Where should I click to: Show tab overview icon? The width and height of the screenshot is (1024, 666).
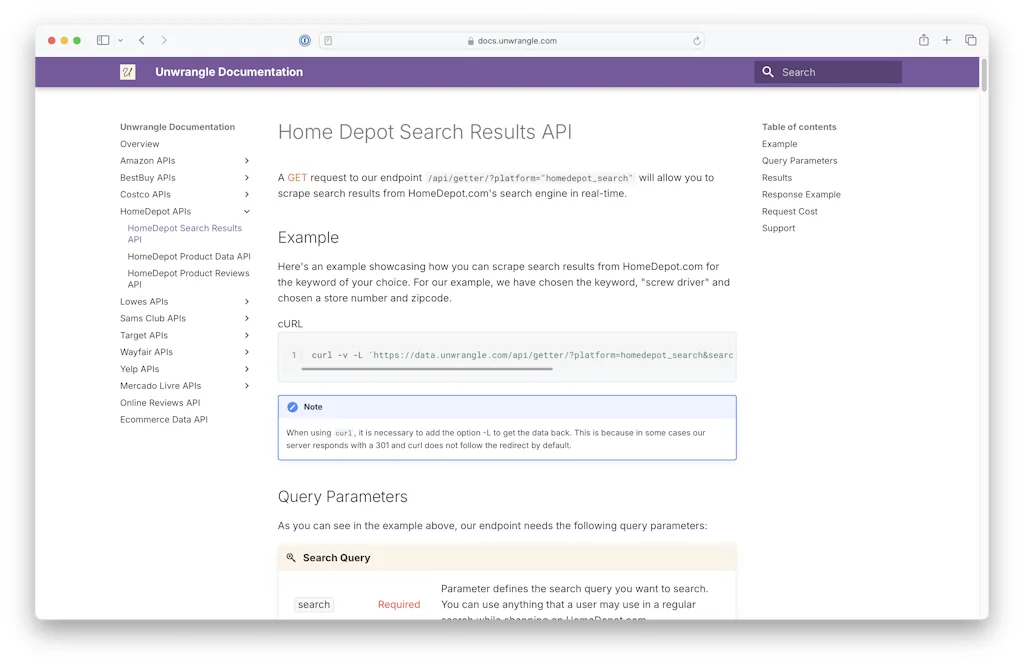point(970,40)
